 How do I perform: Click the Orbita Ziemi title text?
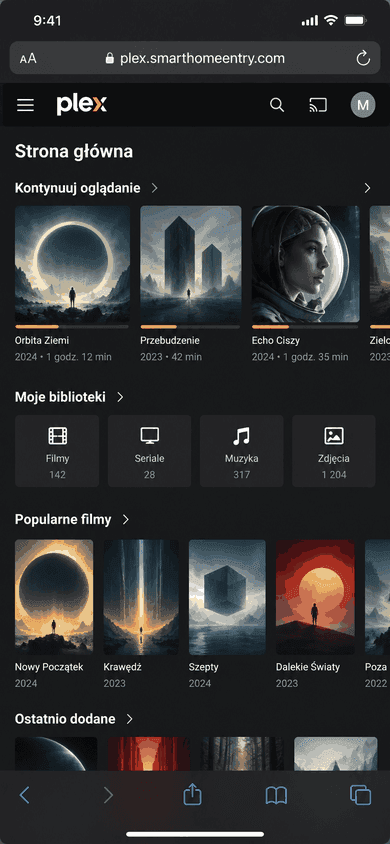[x=42, y=340]
